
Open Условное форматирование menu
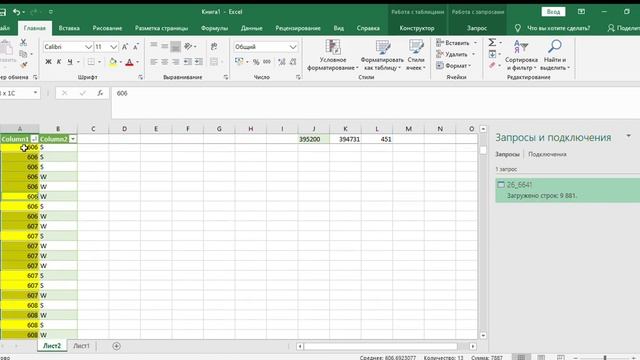(333, 55)
